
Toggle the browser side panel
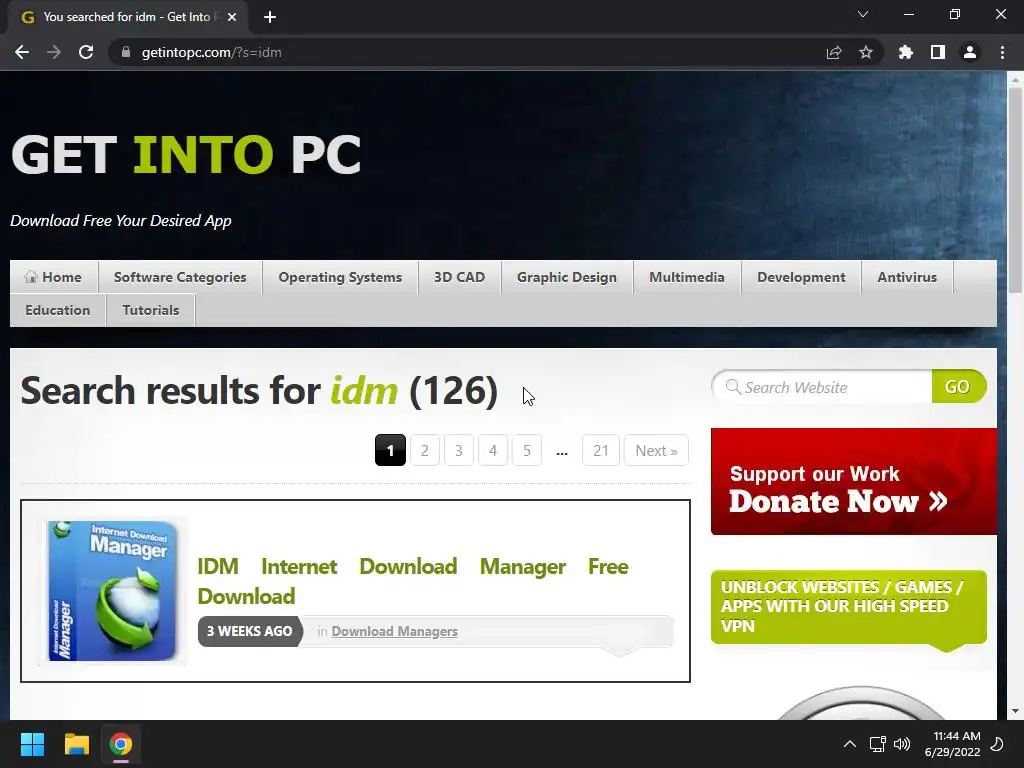[x=938, y=52]
